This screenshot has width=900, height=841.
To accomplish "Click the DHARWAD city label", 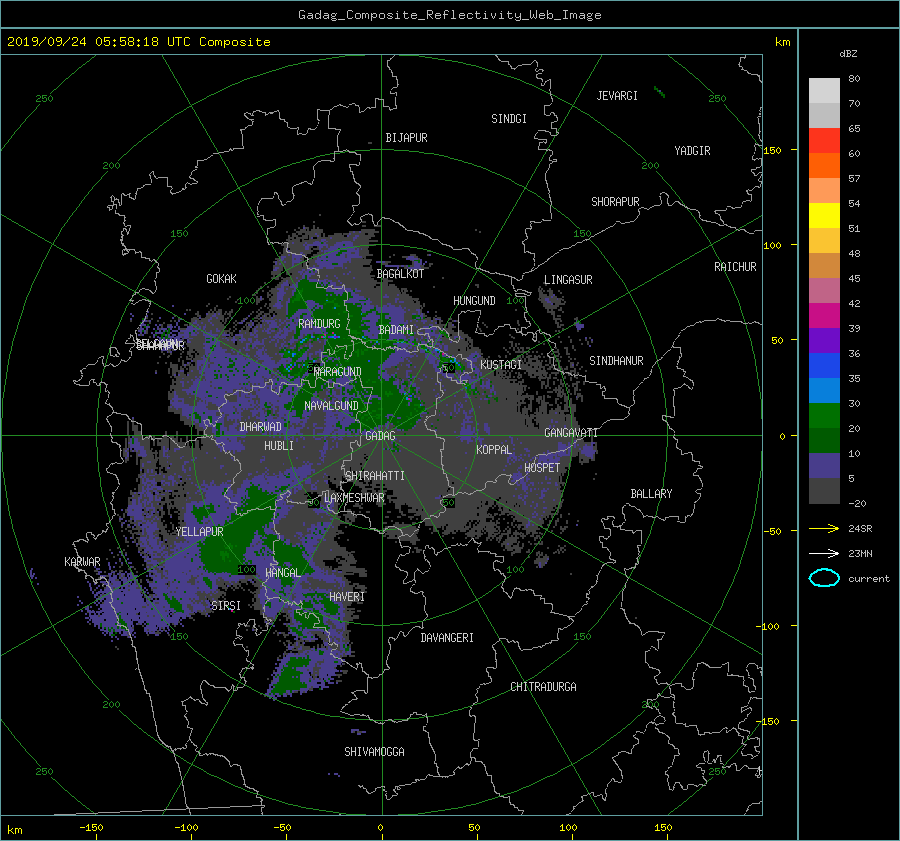I will 260,427.
